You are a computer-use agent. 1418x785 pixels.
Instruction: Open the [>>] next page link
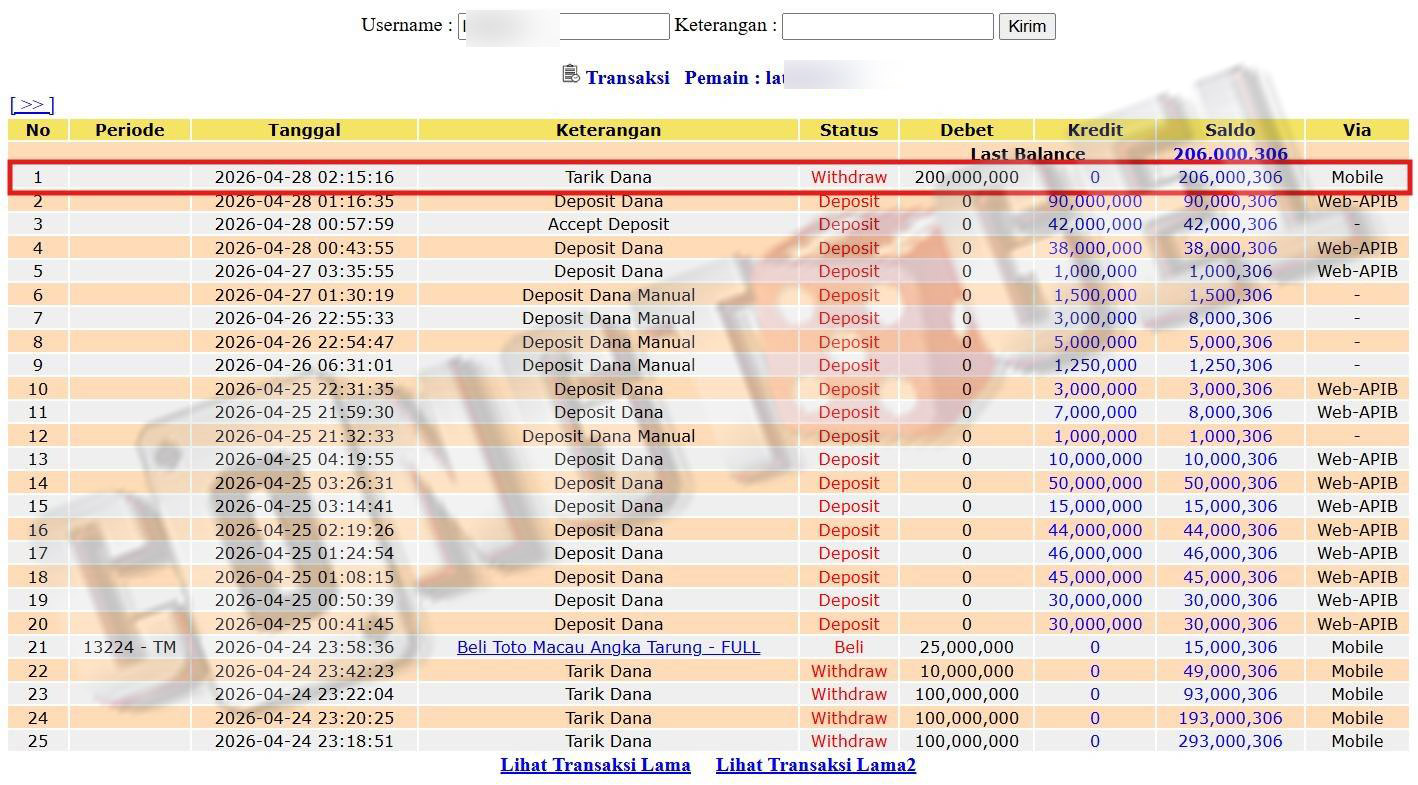[x=32, y=104]
